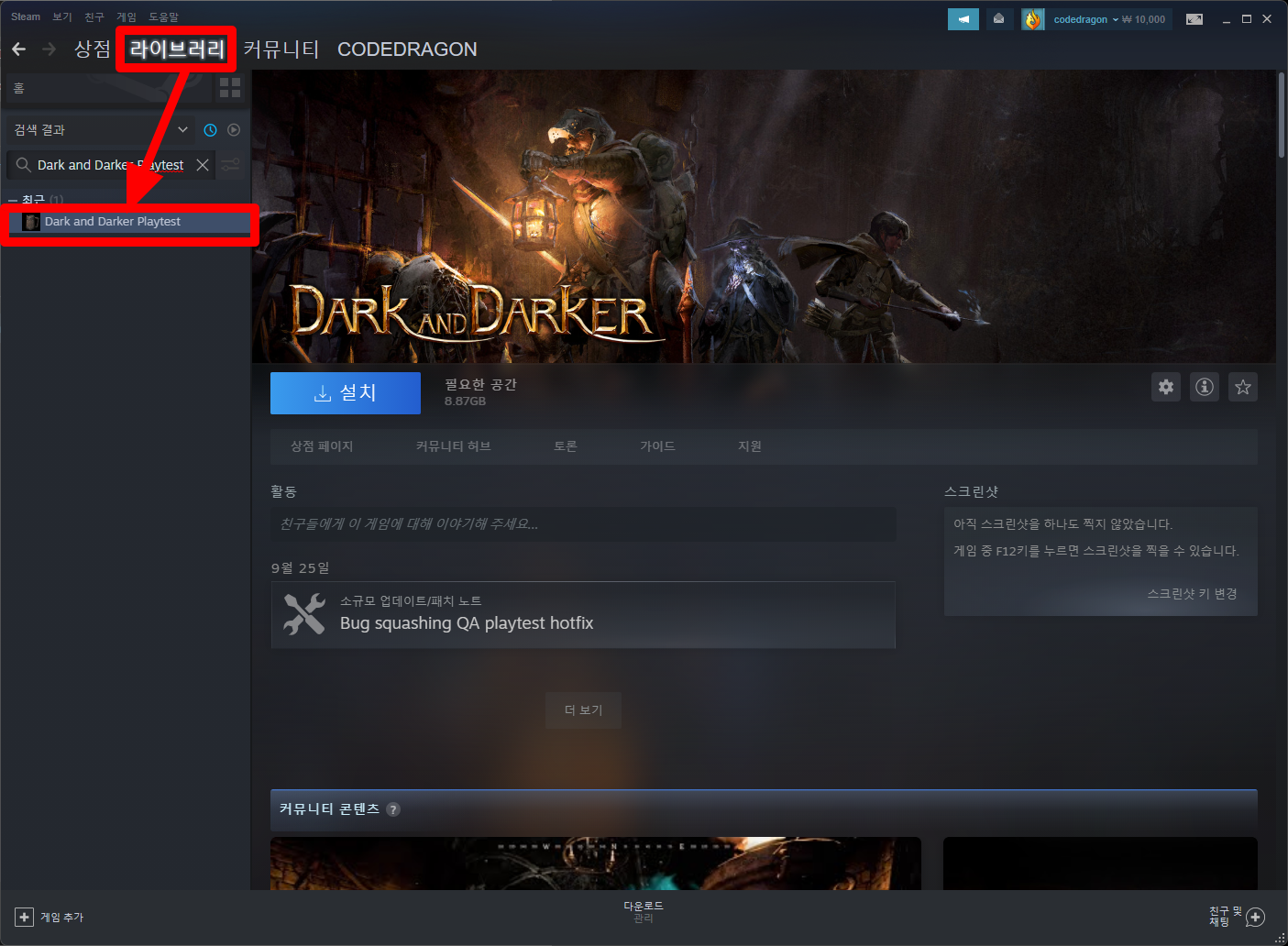Add game to favorites star
The height and width of the screenshot is (946, 1288).
click(1243, 387)
